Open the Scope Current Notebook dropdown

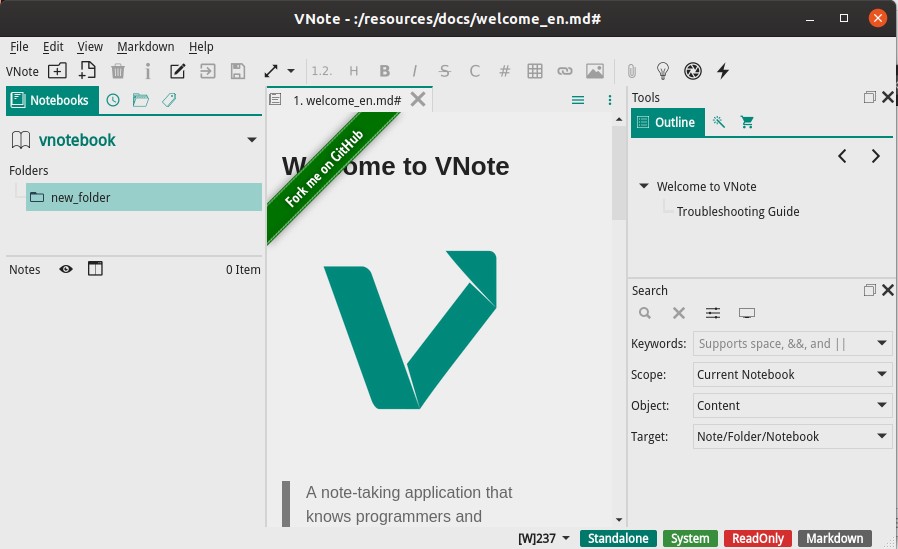tap(793, 374)
